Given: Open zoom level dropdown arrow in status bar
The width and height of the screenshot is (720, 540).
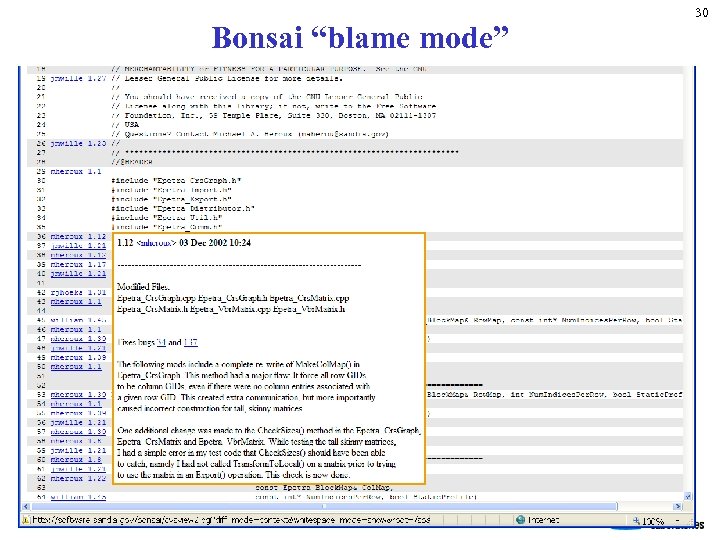Looking at the screenshot, I should [x=678, y=521].
